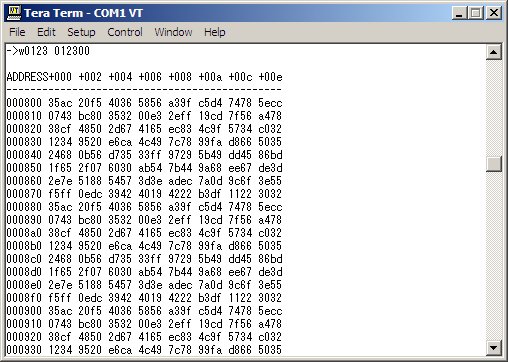
Task: Click value 4c49 in row 0008b0
Action: [150, 246]
